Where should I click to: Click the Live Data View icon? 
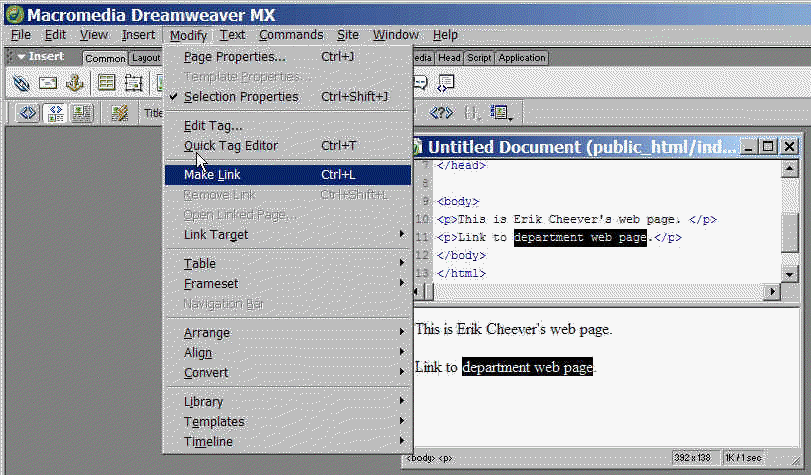coord(120,113)
